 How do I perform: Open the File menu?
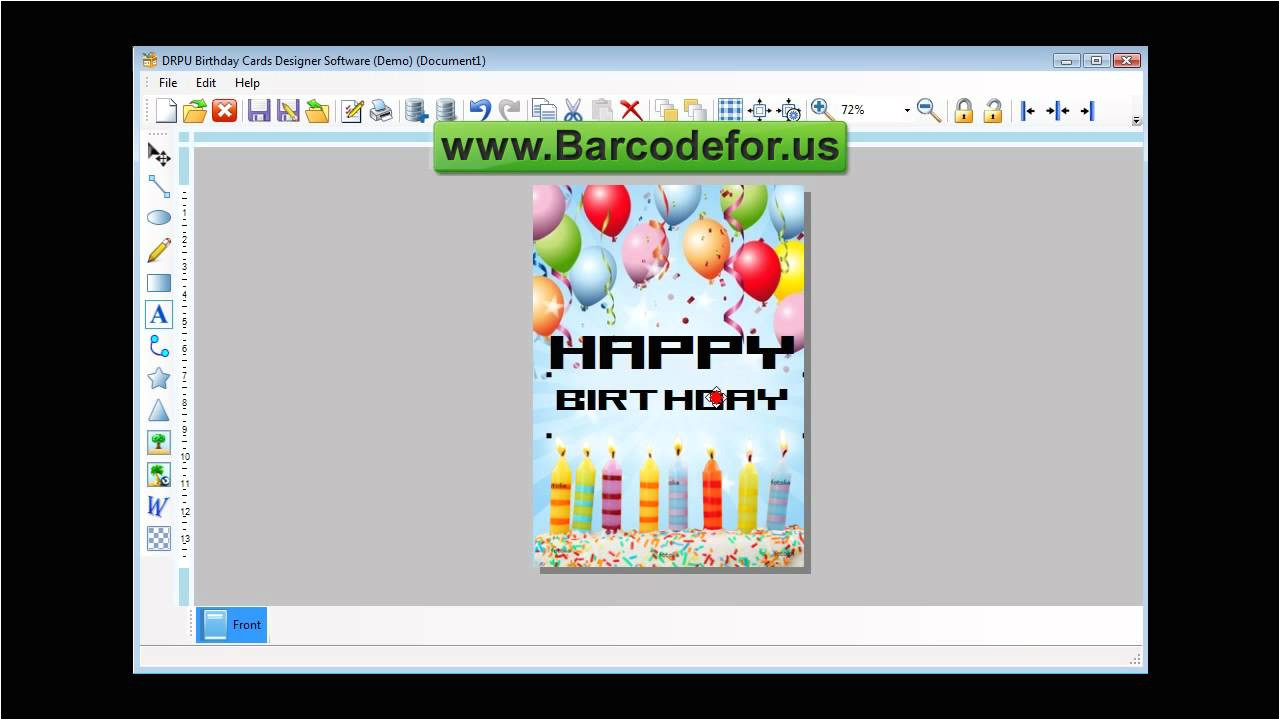(168, 83)
